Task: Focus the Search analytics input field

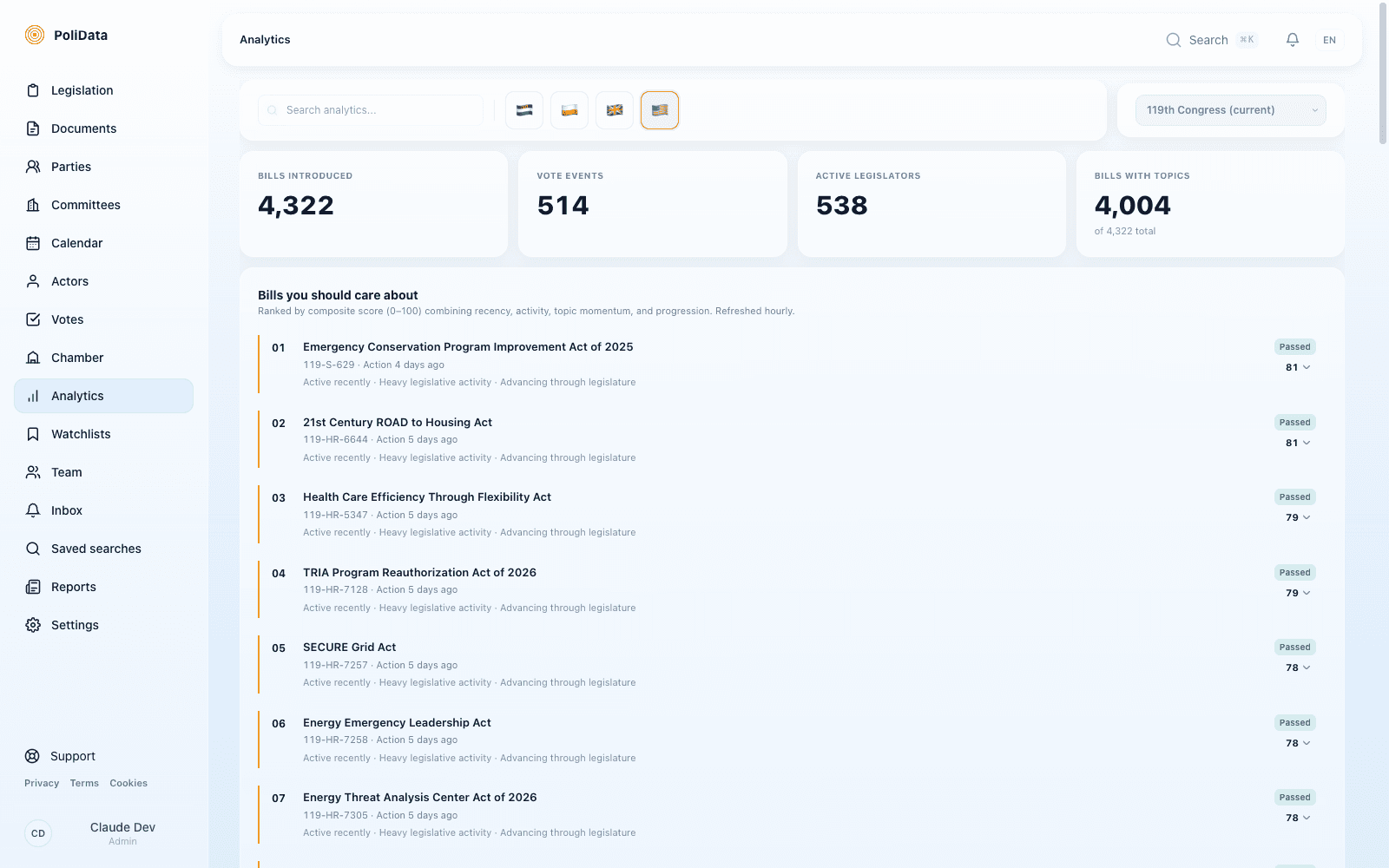Action: coord(371,110)
